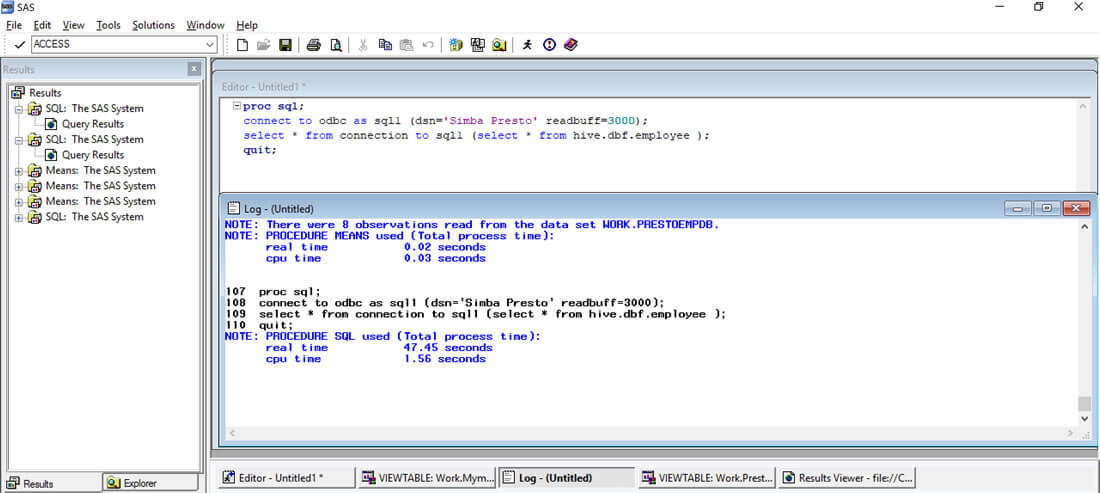The image size is (1100, 493).
Task: Activate Editor - Untitled1 window button
Action: (287, 478)
